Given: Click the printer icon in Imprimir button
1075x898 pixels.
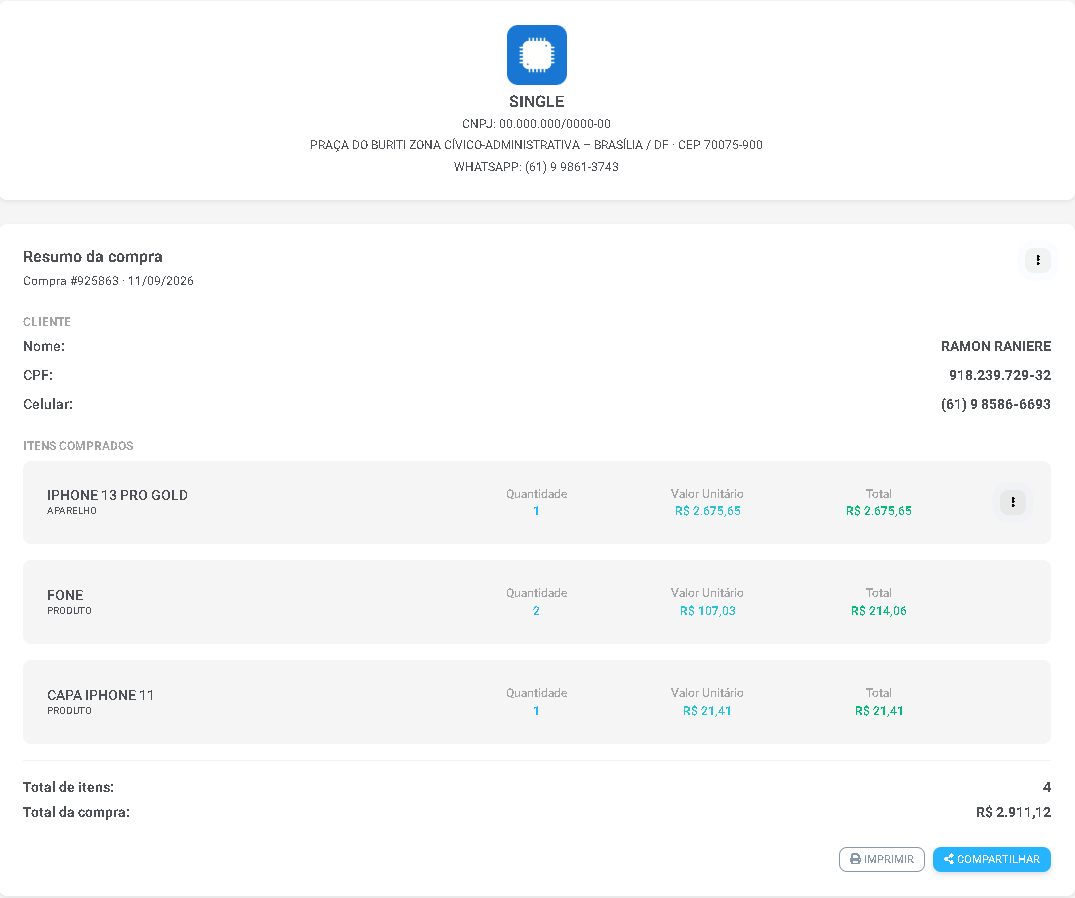Looking at the screenshot, I should 855,859.
